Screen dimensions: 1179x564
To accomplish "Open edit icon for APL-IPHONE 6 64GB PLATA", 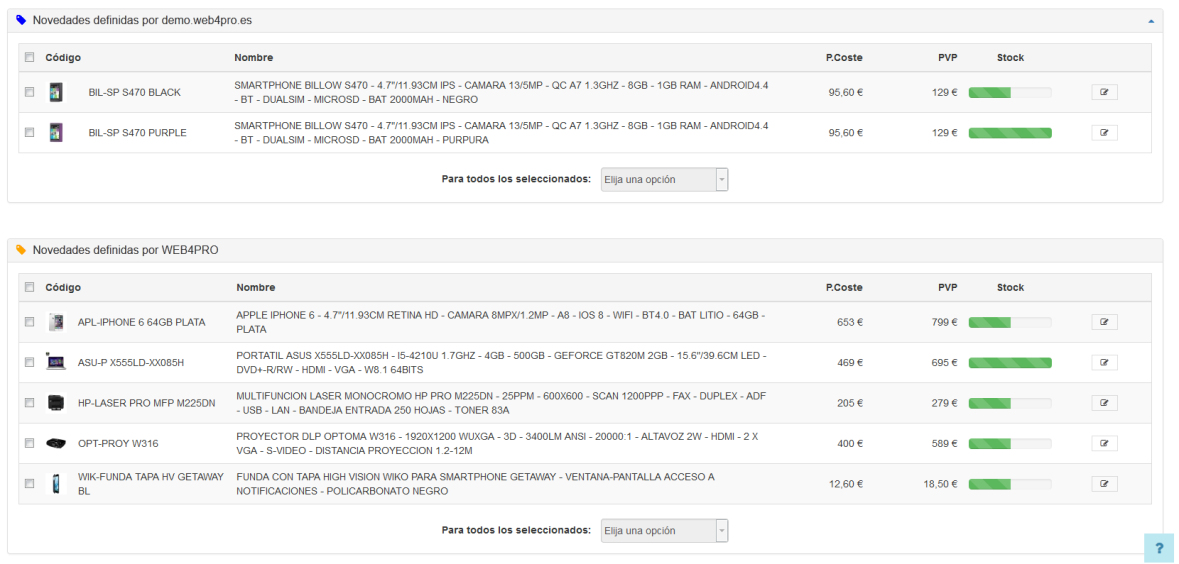I will coord(1105,322).
